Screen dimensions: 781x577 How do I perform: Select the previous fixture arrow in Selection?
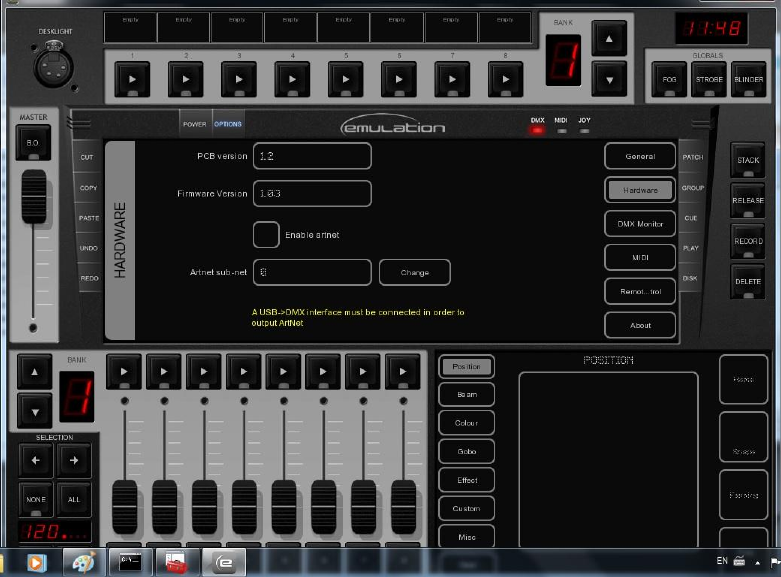(36, 460)
